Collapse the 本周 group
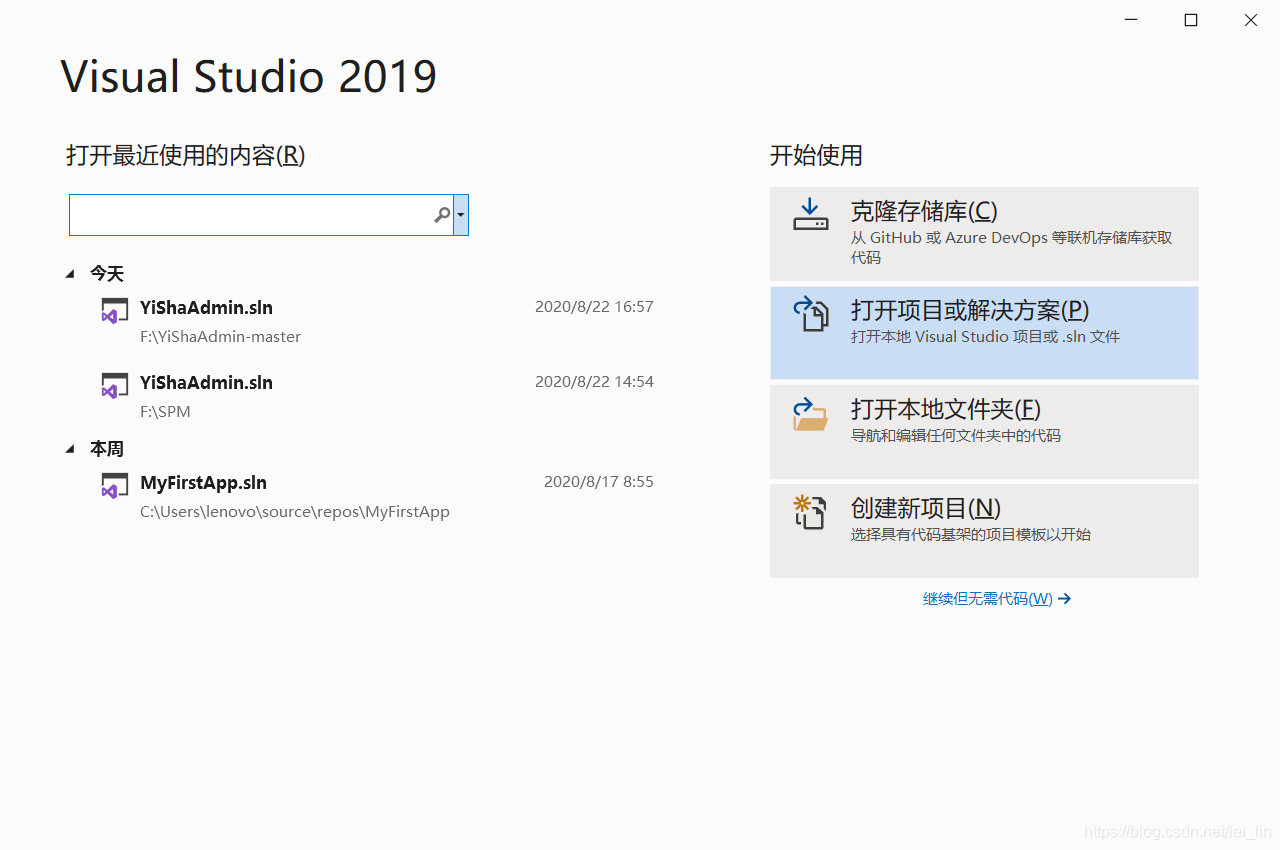The image size is (1280, 850). [x=70, y=449]
